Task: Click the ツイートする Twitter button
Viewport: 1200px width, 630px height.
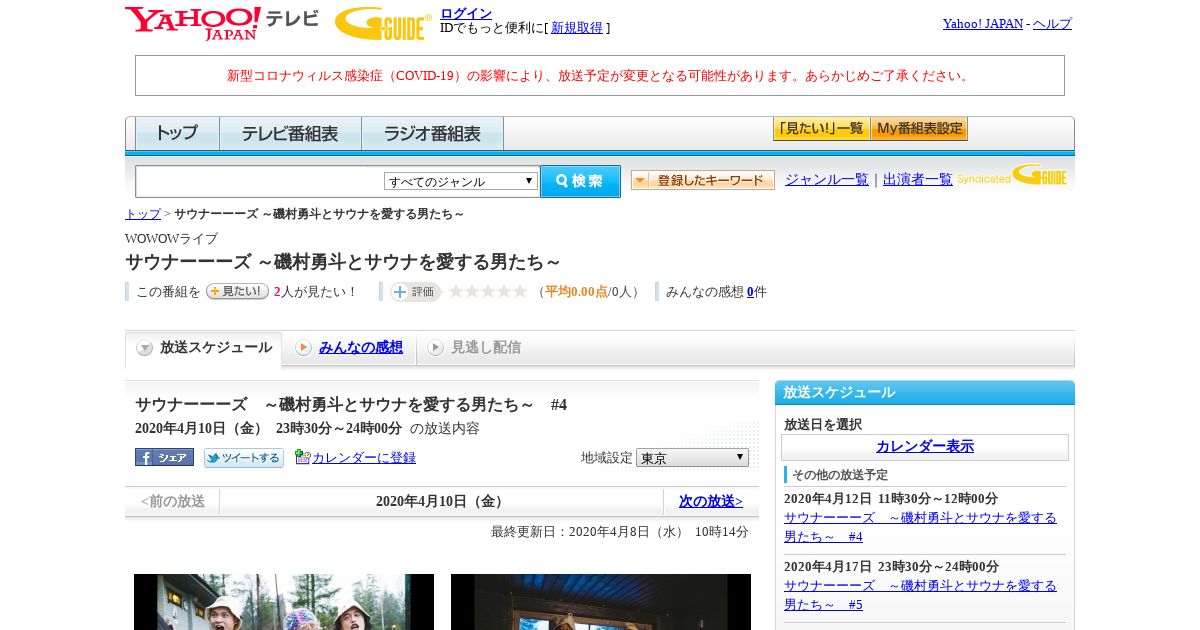Action: pyautogui.click(x=243, y=457)
